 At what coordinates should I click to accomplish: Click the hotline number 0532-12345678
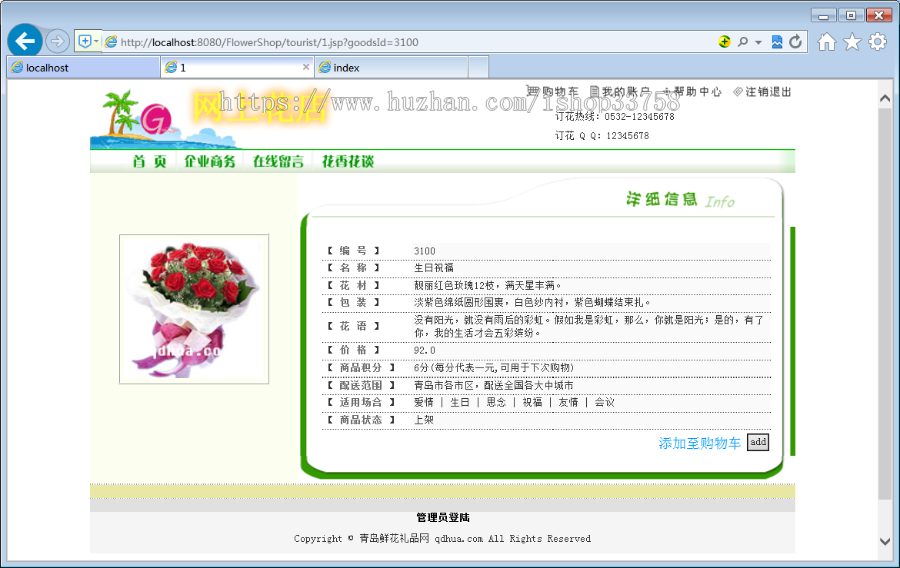[x=639, y=116]
